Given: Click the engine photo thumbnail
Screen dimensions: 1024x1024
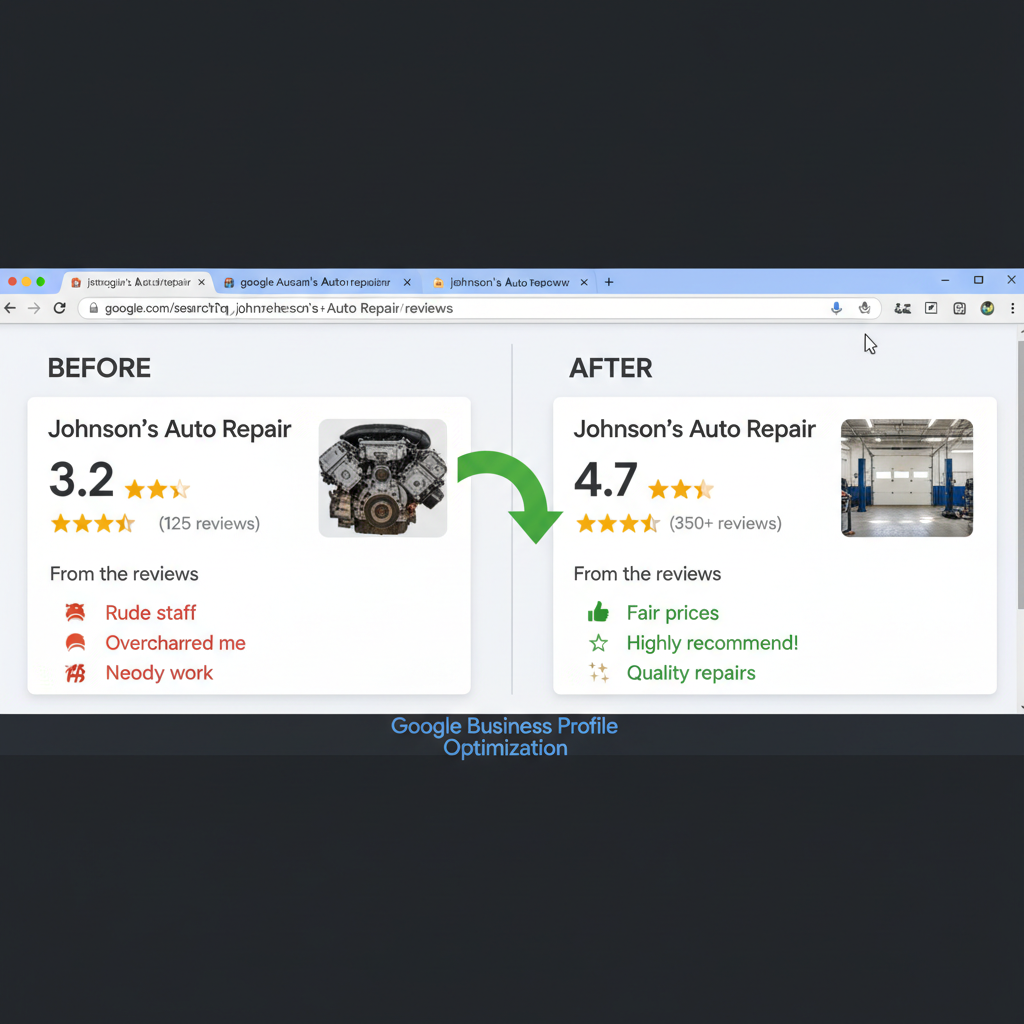Looking at the screenshot, I should pos(383,478).
